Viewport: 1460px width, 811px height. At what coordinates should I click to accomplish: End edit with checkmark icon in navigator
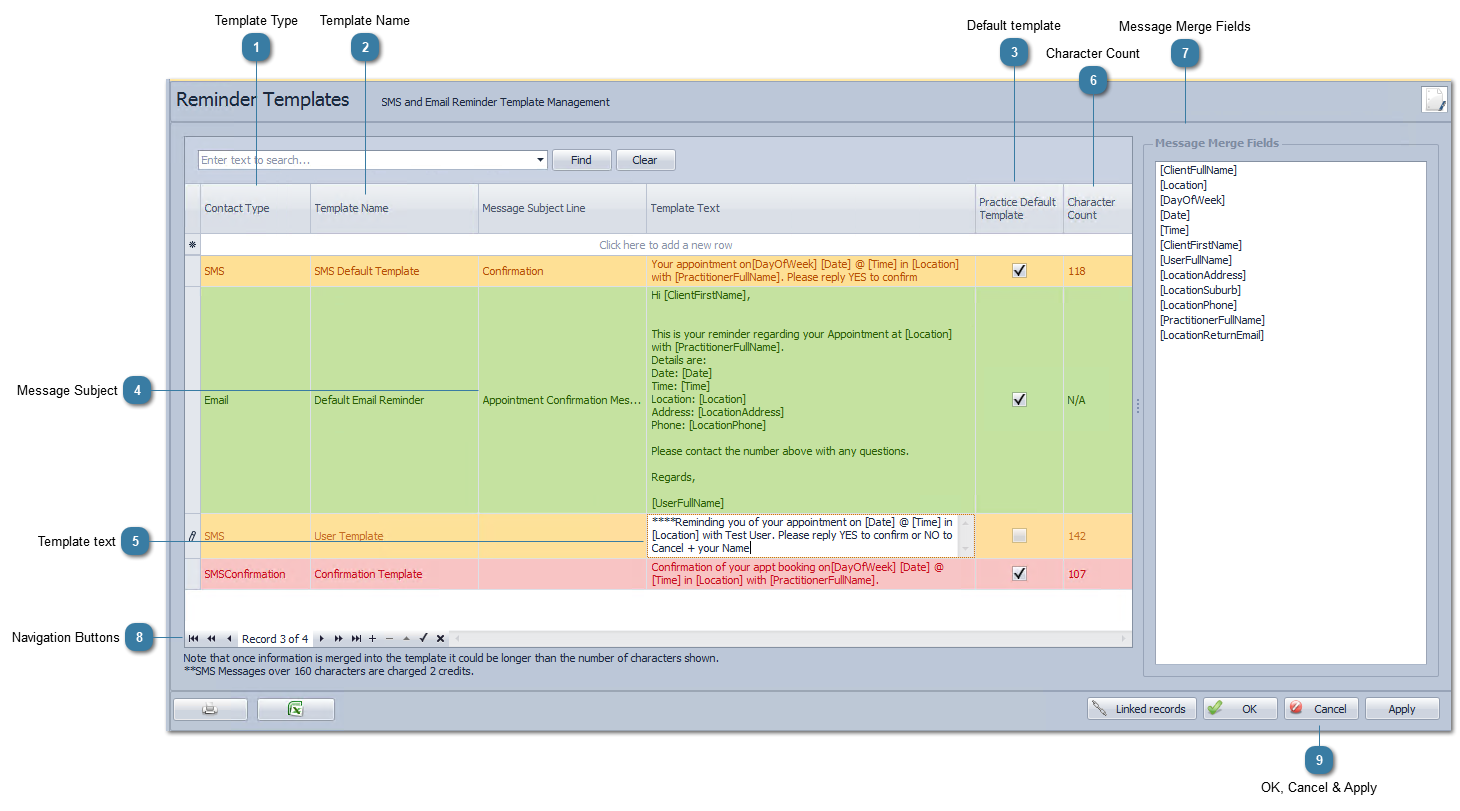click(423, 639)
